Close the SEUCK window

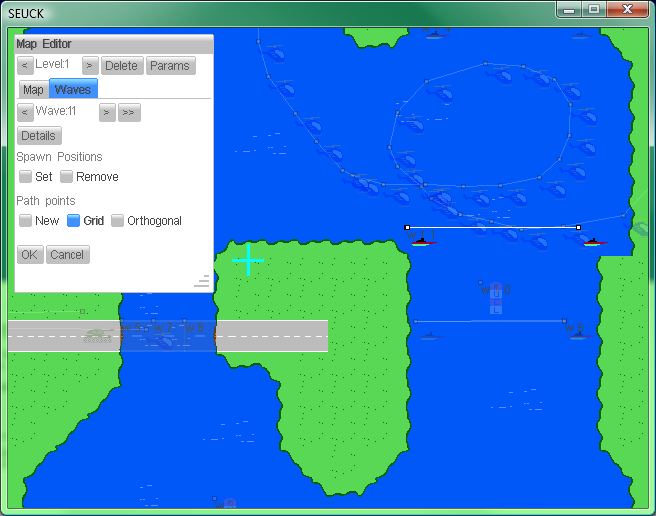(628, 10)
